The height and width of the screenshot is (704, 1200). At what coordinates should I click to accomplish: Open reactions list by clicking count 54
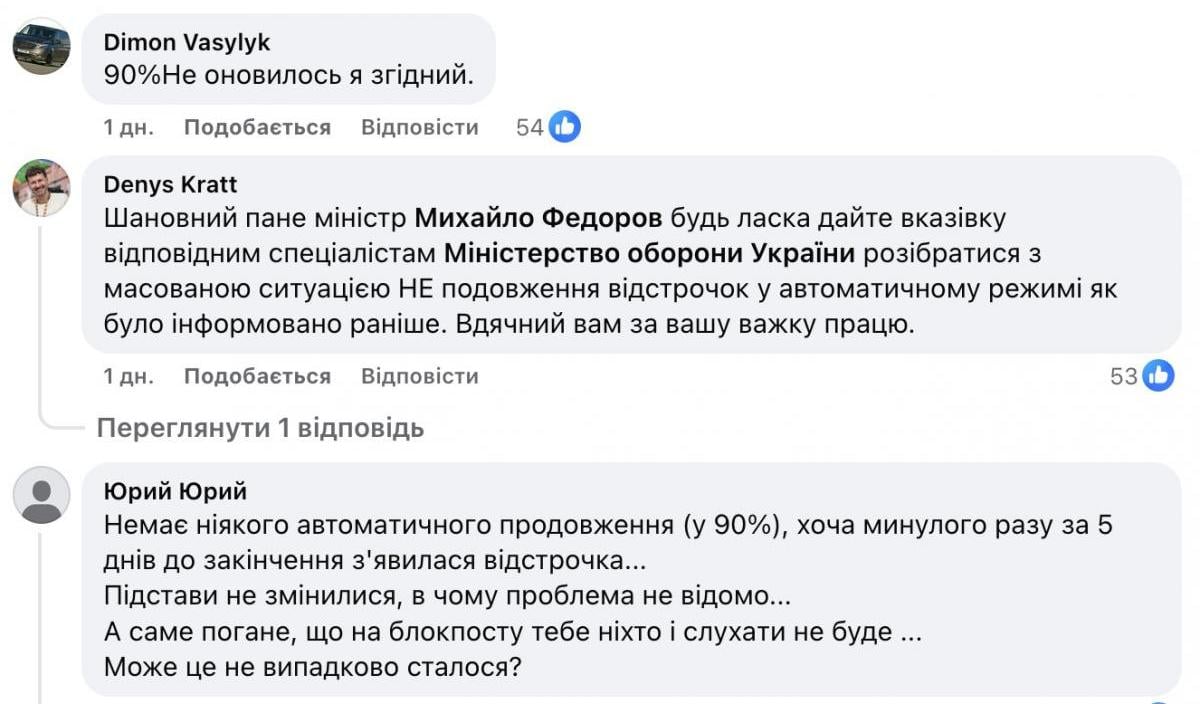[532, 126]
